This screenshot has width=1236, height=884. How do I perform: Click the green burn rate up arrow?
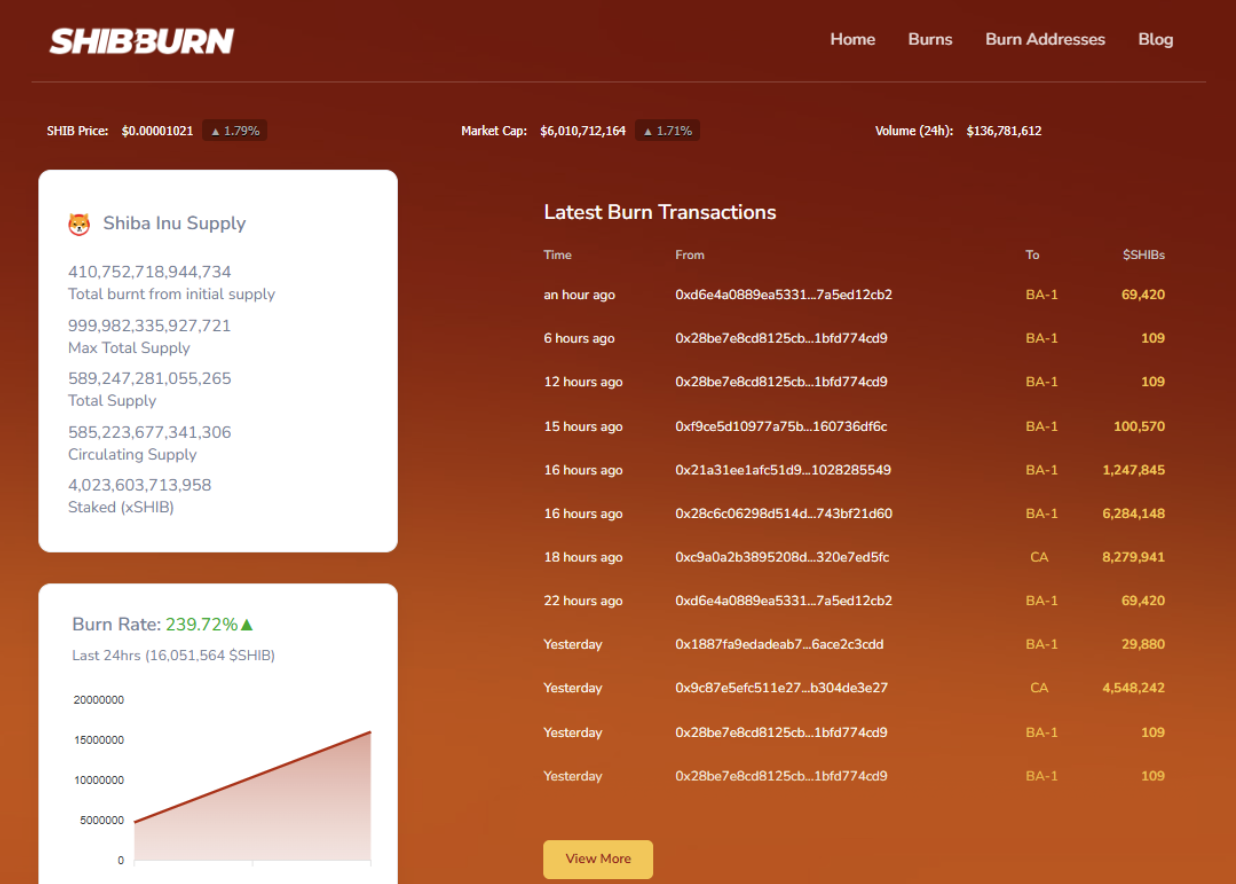(247, 625)
